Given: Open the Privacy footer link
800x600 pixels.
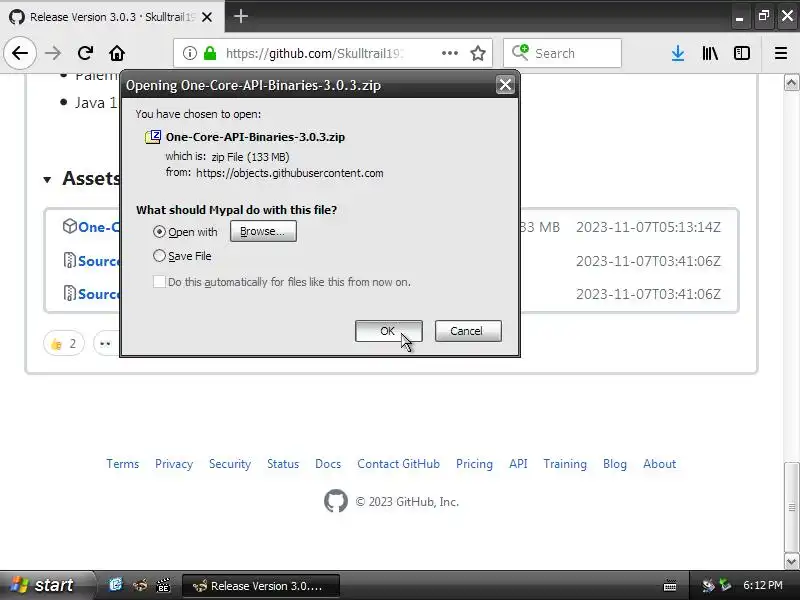Looking at the screenshot, I should coord(174,464).
